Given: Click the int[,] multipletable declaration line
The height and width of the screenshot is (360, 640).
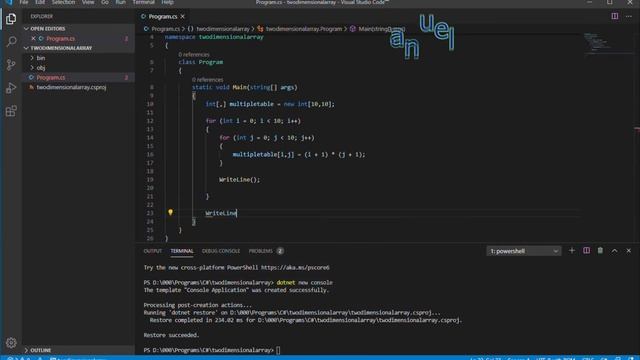Looking at the screenshot, I should click(x=270, y=104).
